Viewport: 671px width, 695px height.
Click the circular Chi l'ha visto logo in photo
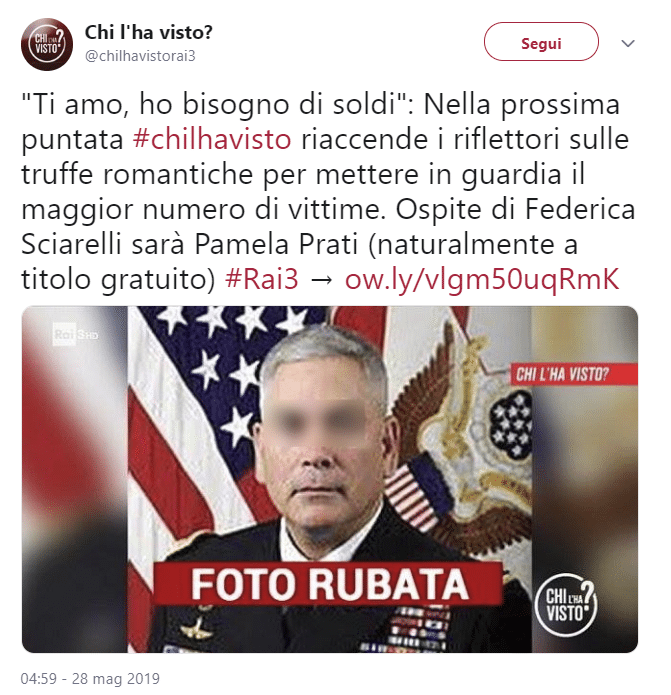click(x=566, y=605)
